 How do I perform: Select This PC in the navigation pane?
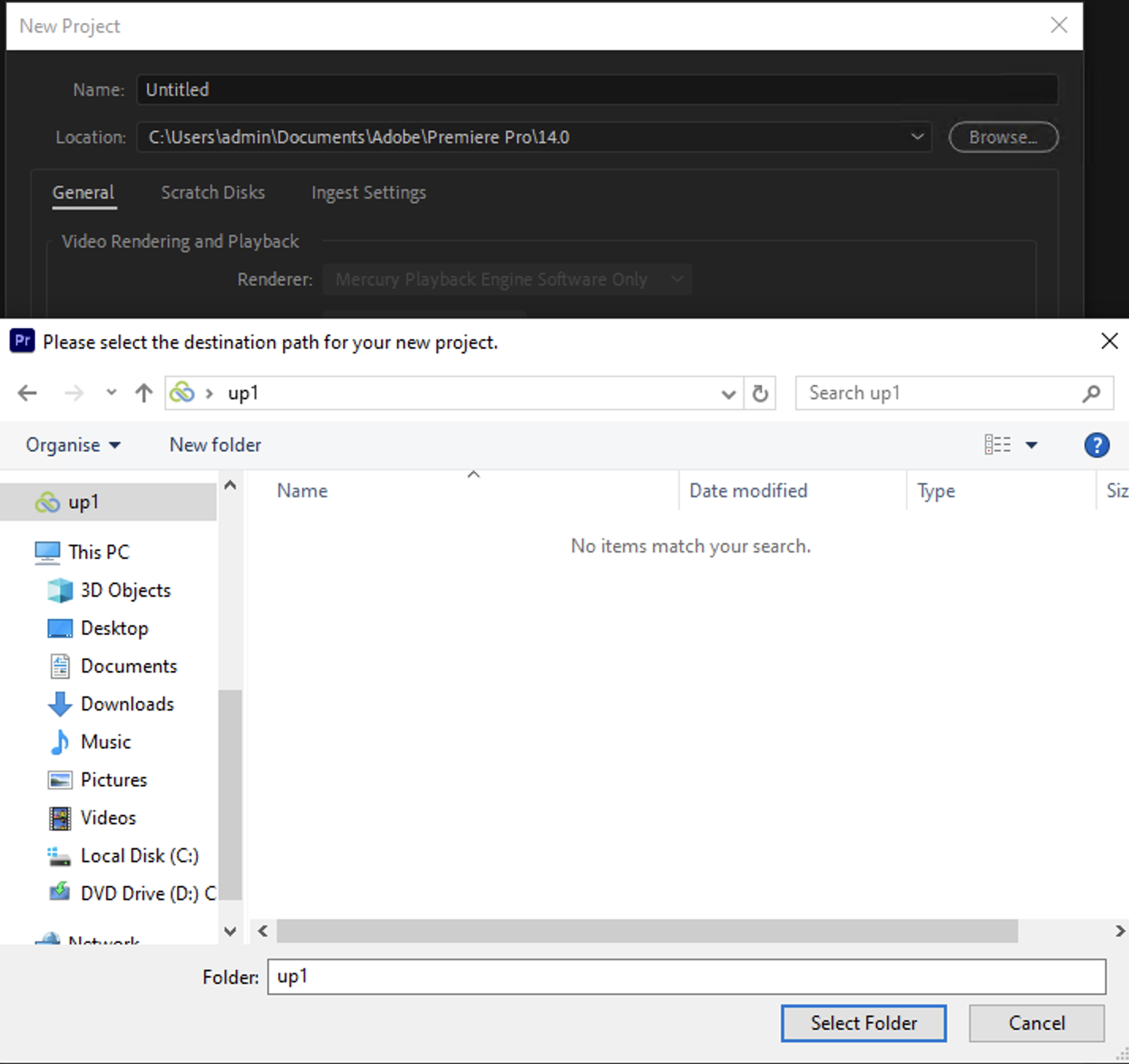(x=98, y=552)
